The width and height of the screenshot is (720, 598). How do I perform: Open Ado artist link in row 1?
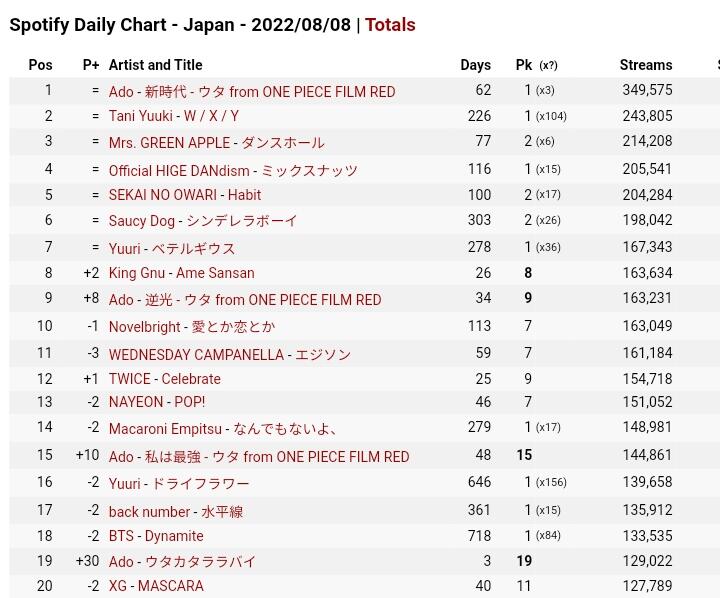(x=121, y=92)
